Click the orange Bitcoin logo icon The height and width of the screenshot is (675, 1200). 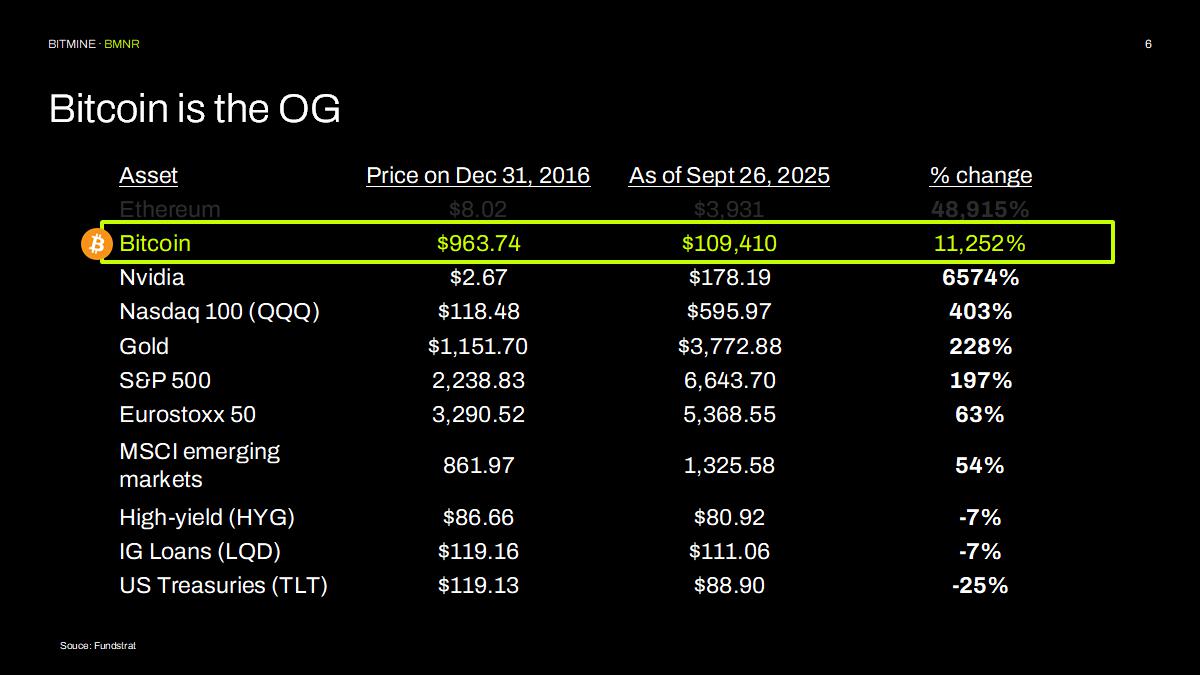point(96,244)
